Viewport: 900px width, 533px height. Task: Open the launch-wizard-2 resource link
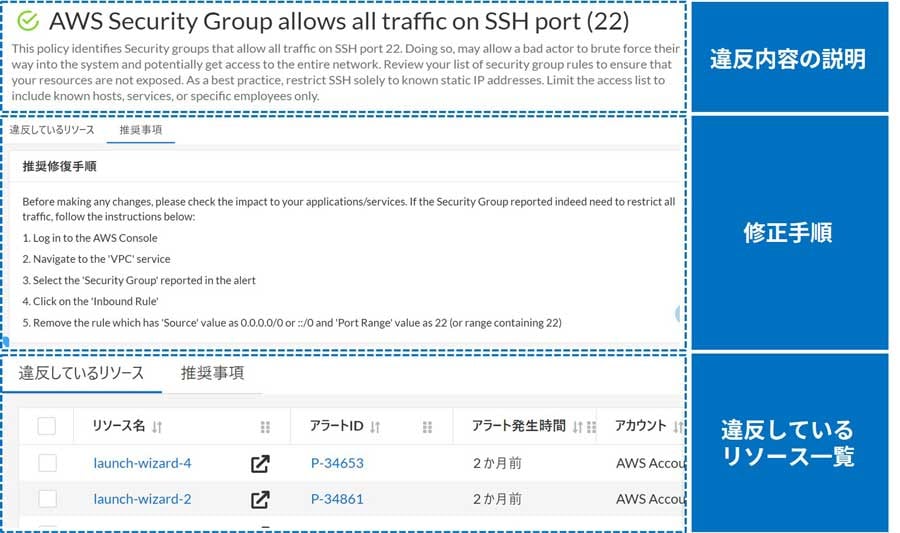tap(142, 499)
